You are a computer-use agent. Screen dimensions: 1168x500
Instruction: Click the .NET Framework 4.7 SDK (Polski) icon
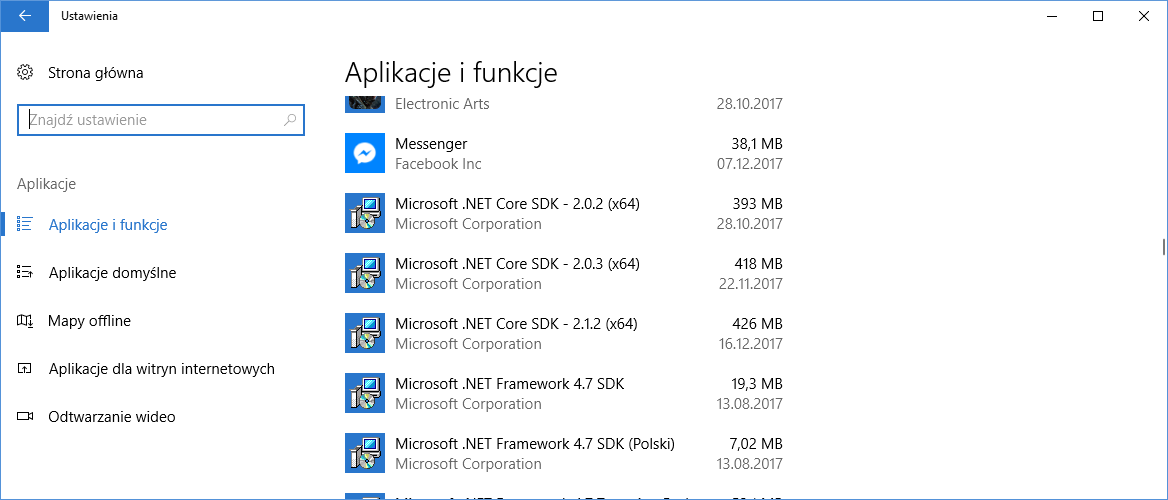tap(365, 453)
